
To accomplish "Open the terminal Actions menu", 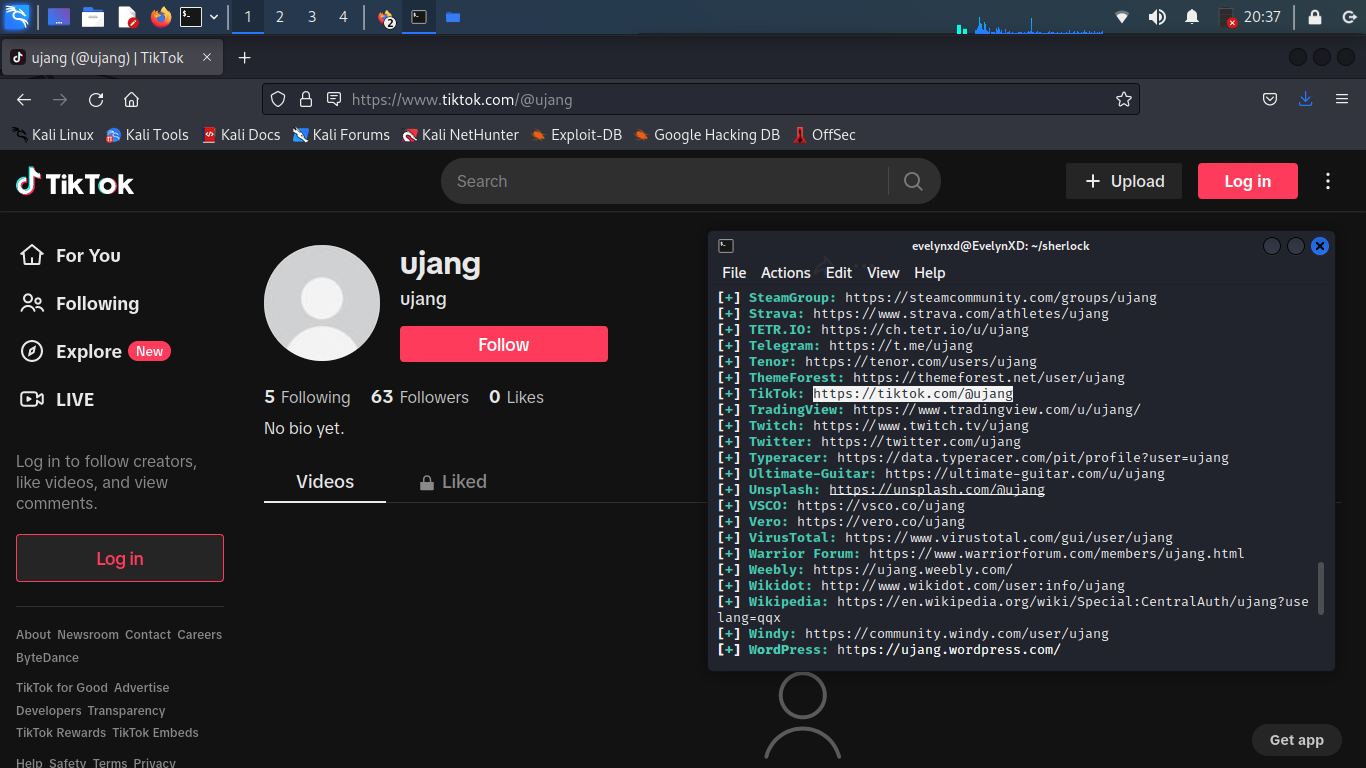I will pyautogui.click(x=786, y=273).
